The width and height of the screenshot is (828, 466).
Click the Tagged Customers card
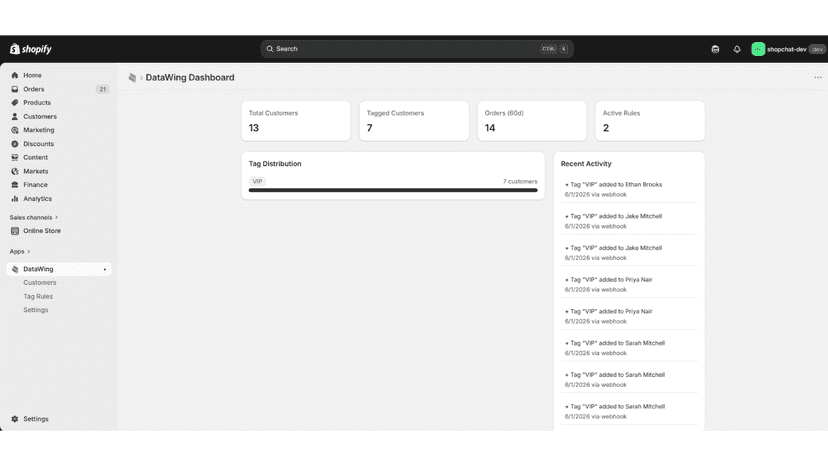point(414,121)
